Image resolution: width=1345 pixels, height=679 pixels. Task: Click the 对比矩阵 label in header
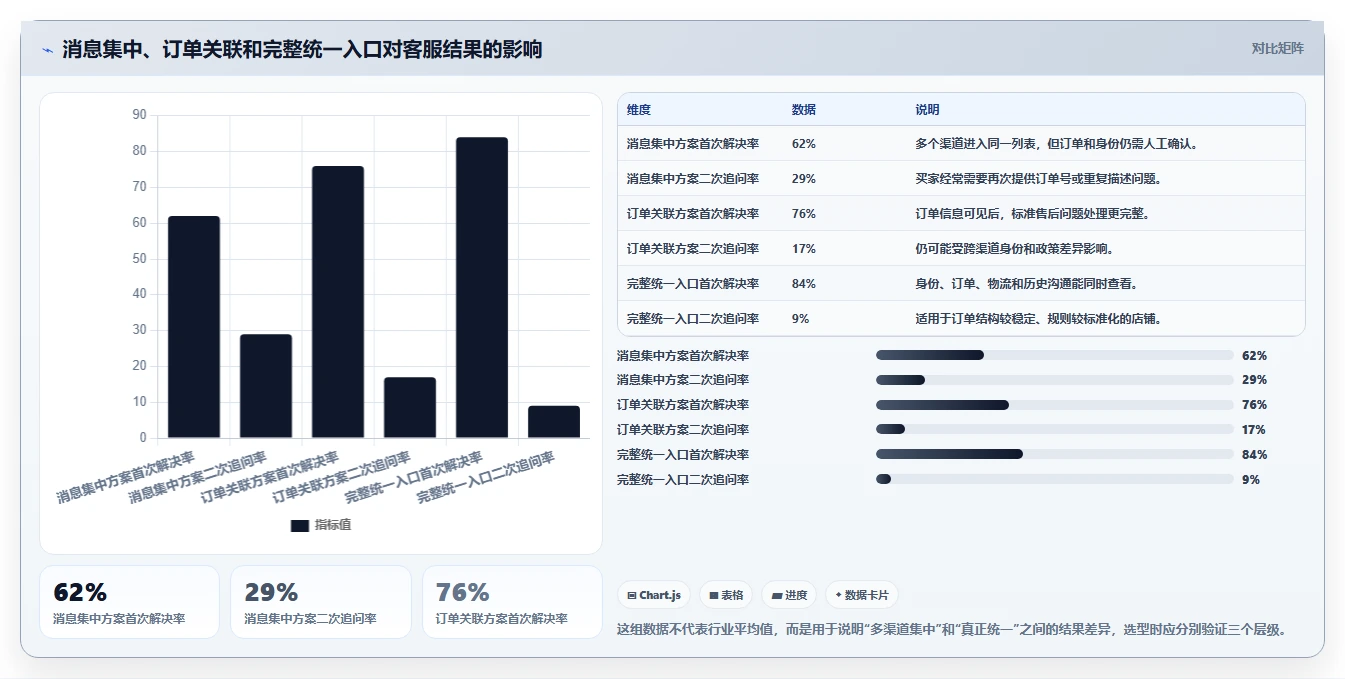pos(1277,48)
